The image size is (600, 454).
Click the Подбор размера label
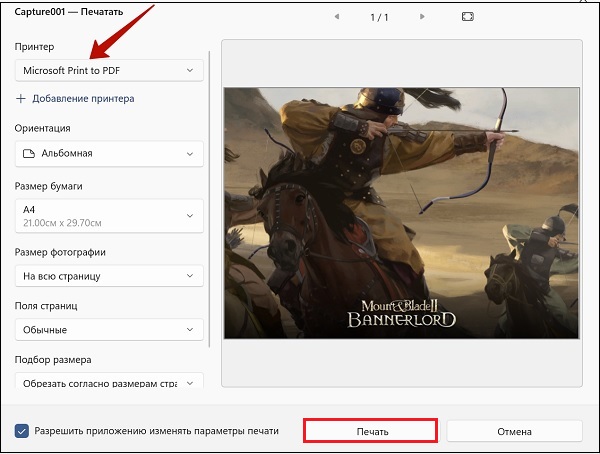coord(53,360)
